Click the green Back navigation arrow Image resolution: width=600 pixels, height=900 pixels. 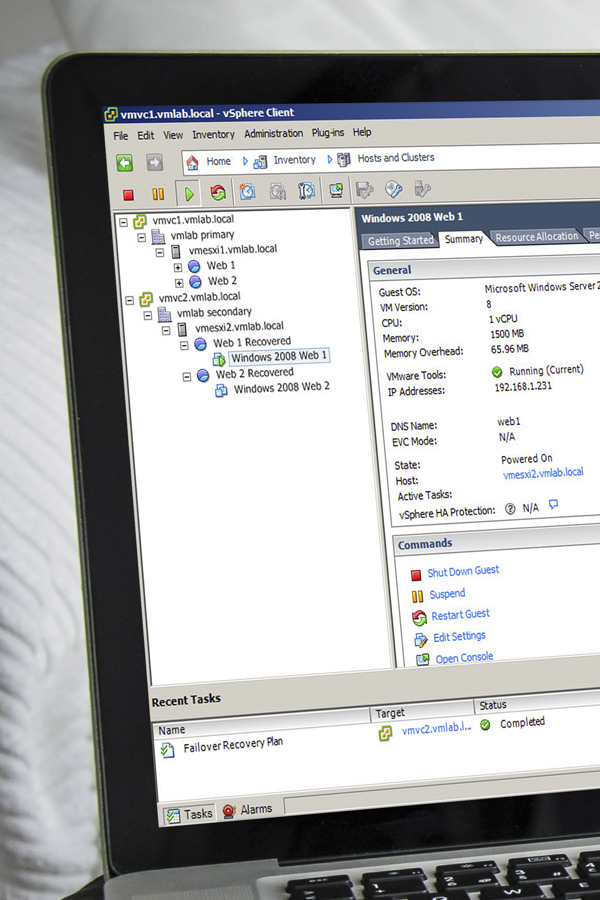[x=125, y=163]
